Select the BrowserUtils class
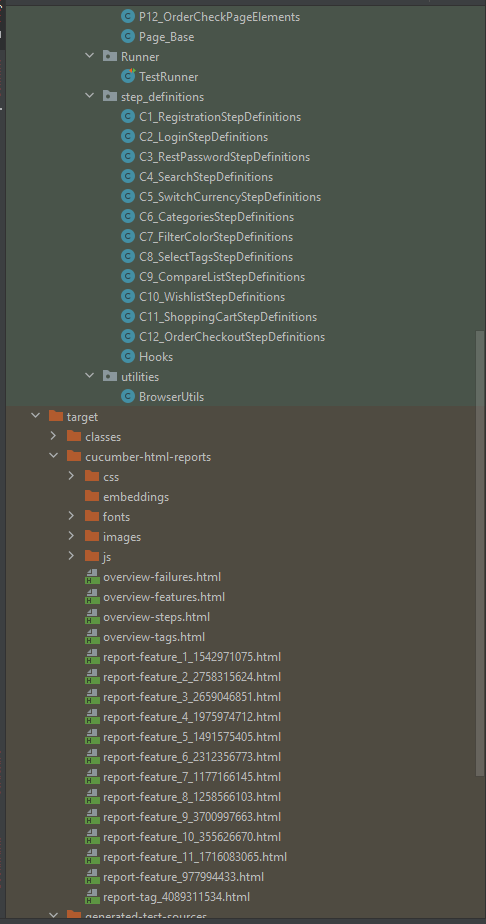Viewport: 486px width, 924px height. 171,397
